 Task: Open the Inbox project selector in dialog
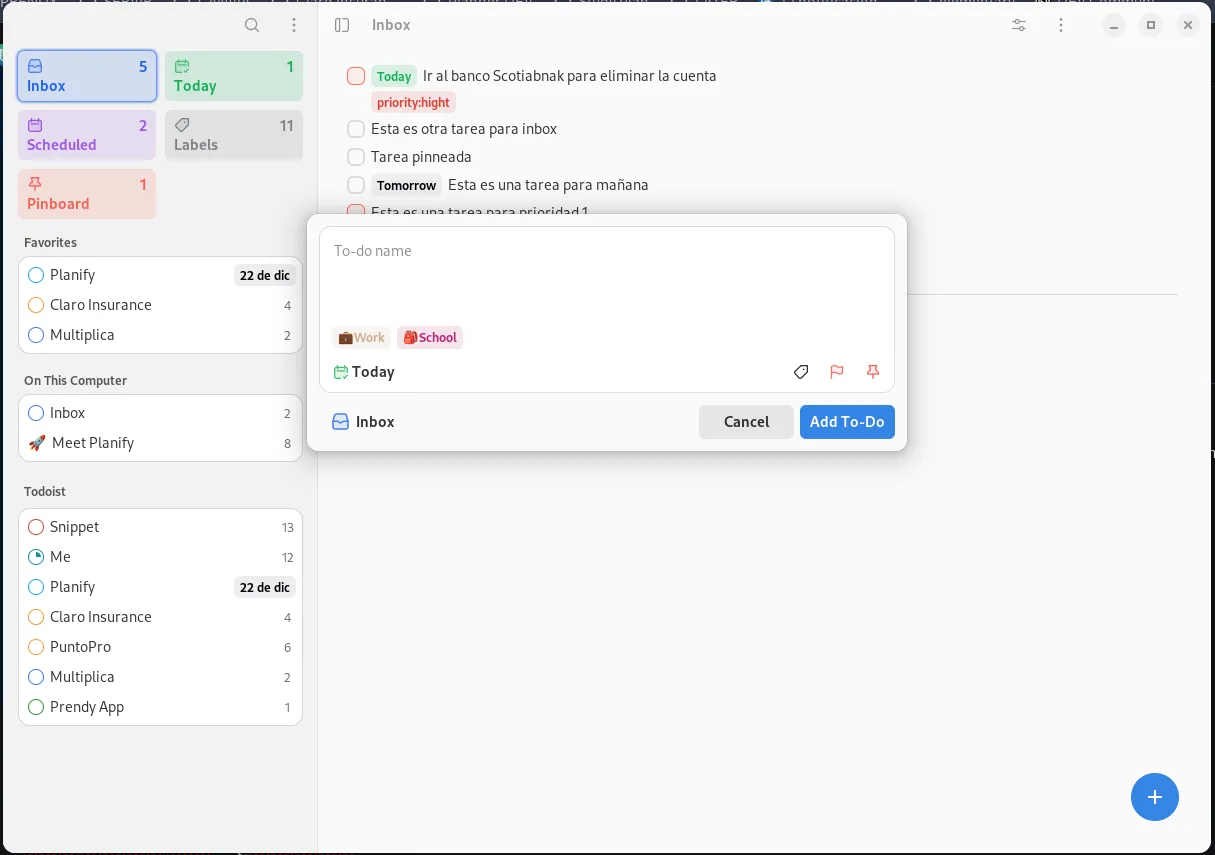point(363,422)
